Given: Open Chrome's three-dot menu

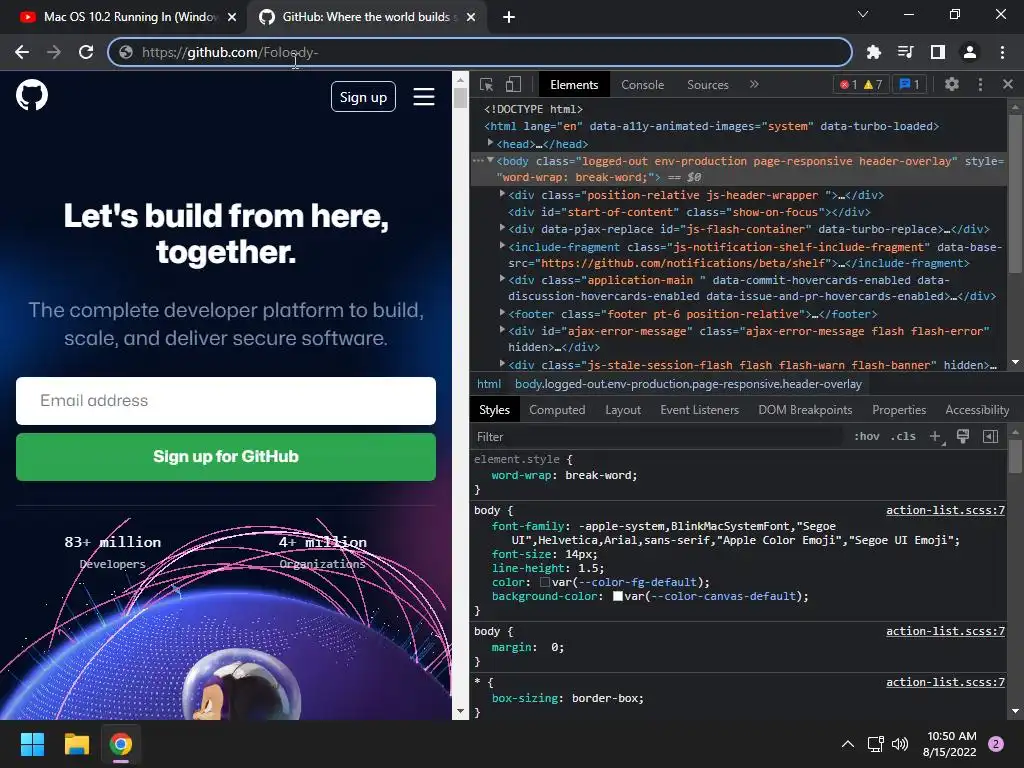Looking at the screenshot, I should pos(1002,52).
